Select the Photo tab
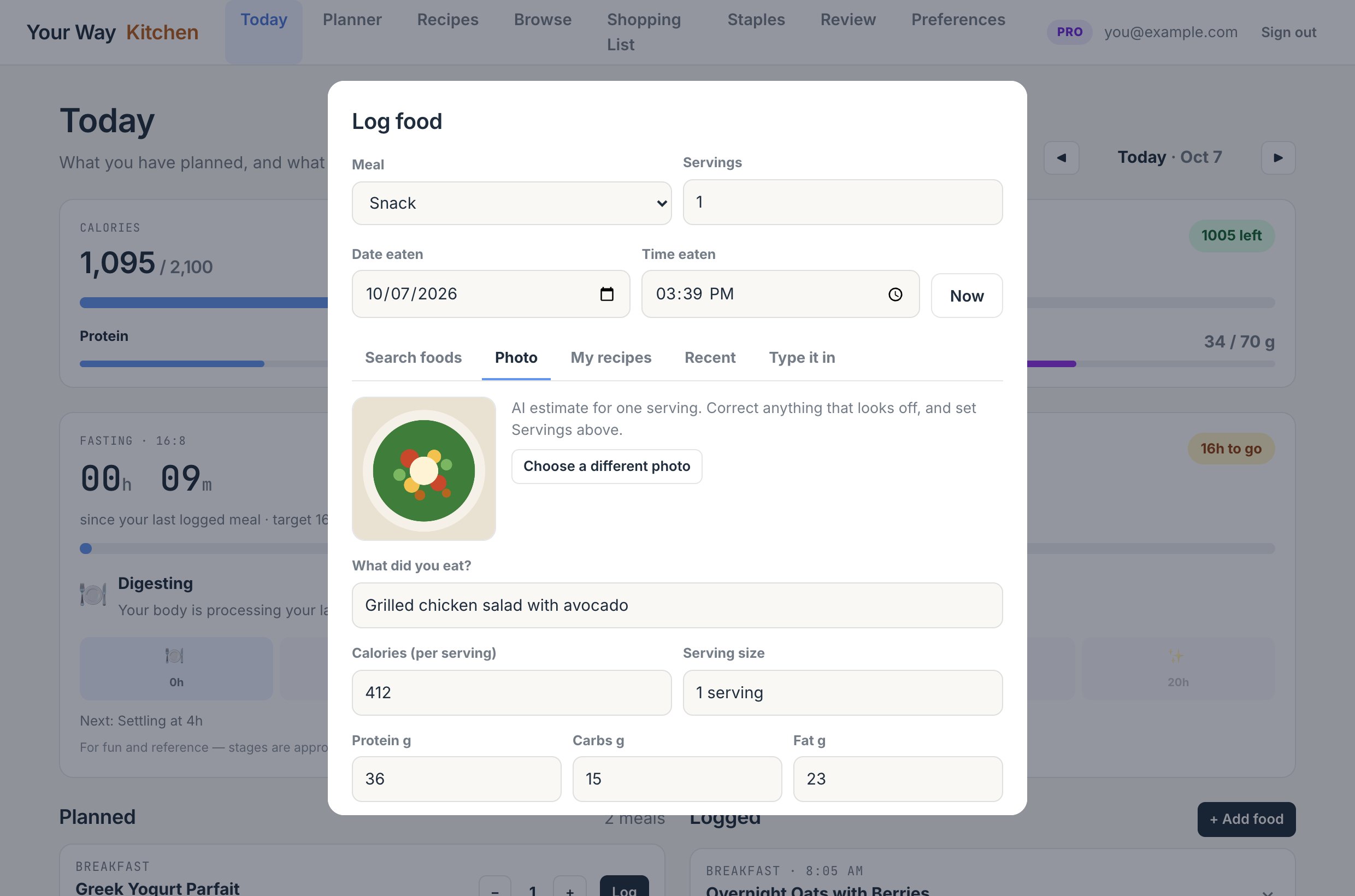 (516, 357)
